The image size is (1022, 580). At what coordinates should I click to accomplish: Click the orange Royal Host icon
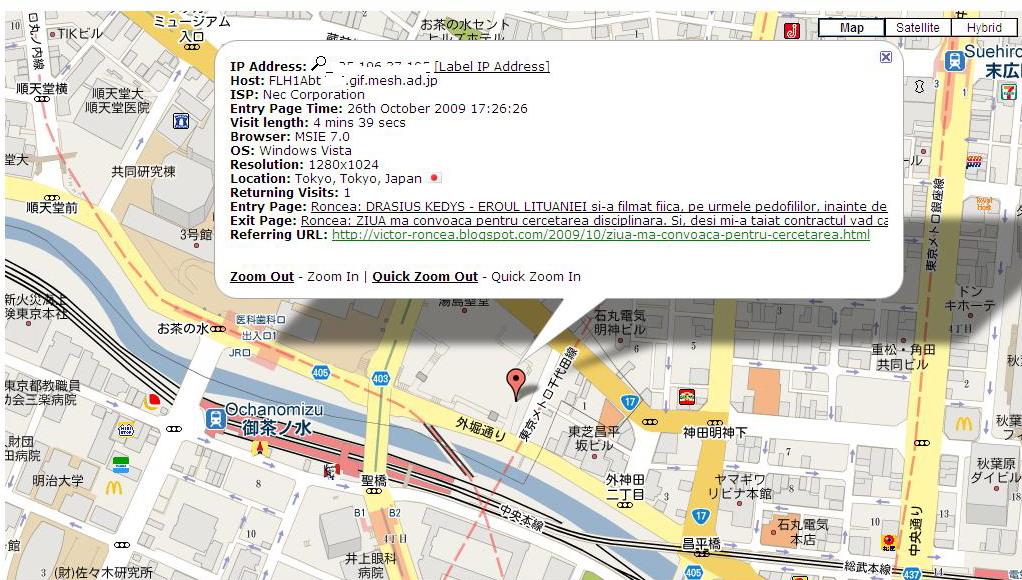click(x=984, y=203)
